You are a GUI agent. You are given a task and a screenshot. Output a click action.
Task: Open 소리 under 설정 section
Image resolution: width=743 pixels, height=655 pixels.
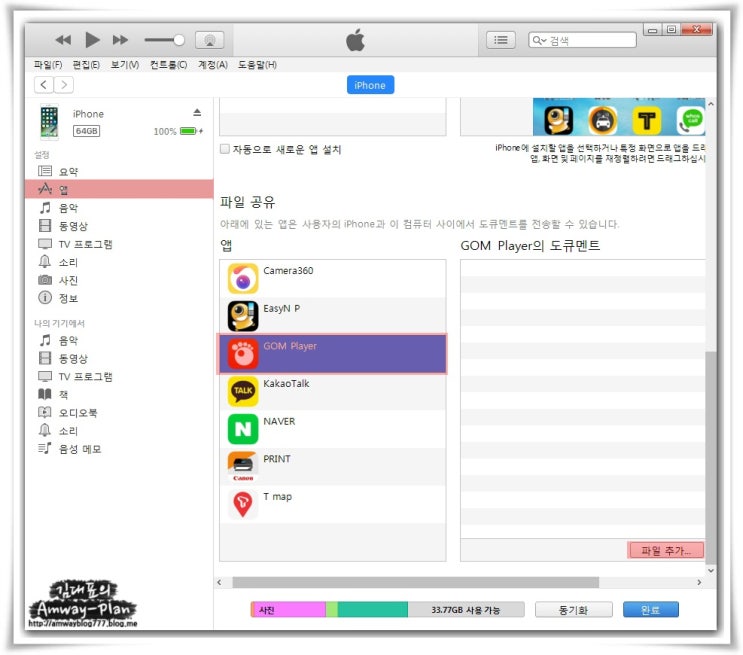click(118, 262)
